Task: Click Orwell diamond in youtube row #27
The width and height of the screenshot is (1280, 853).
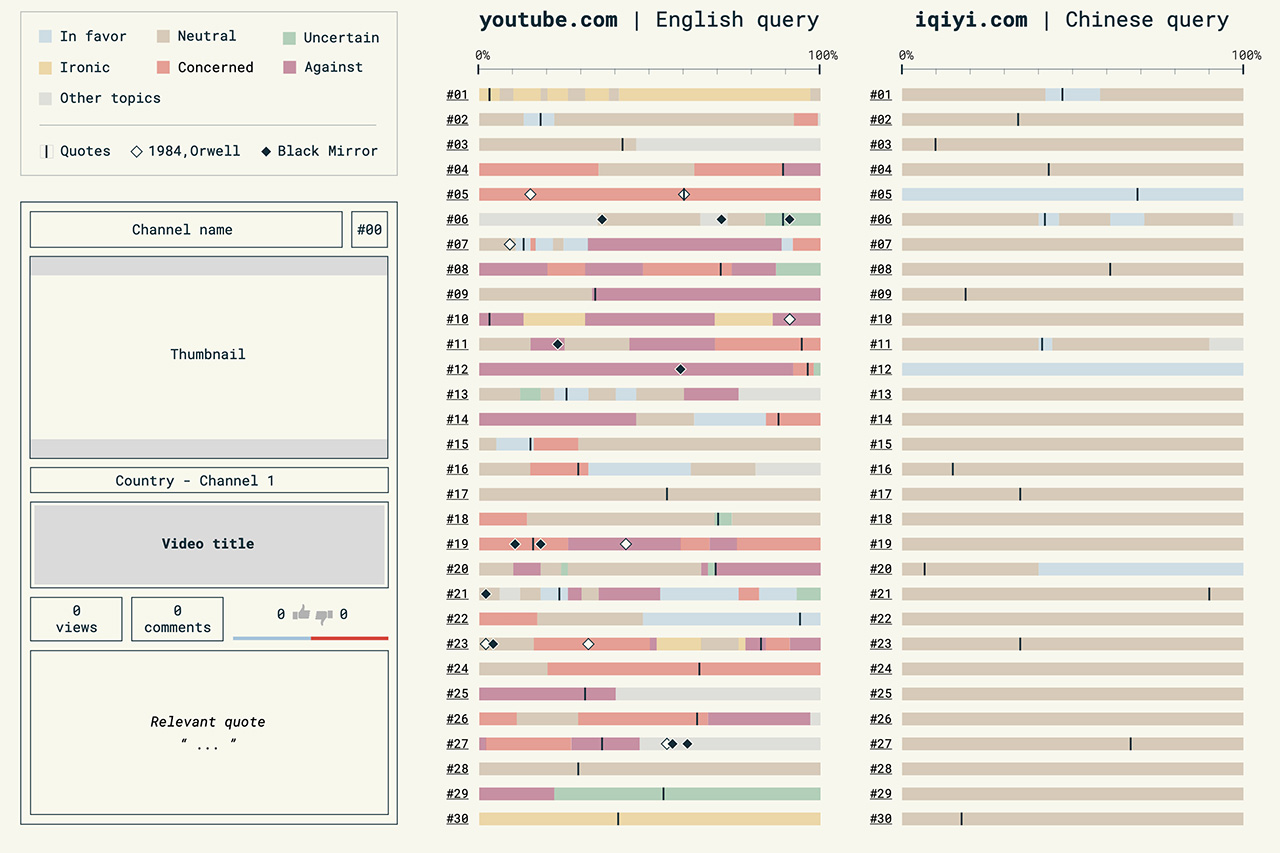Action: pyautogui.click(x=666, y=743)
